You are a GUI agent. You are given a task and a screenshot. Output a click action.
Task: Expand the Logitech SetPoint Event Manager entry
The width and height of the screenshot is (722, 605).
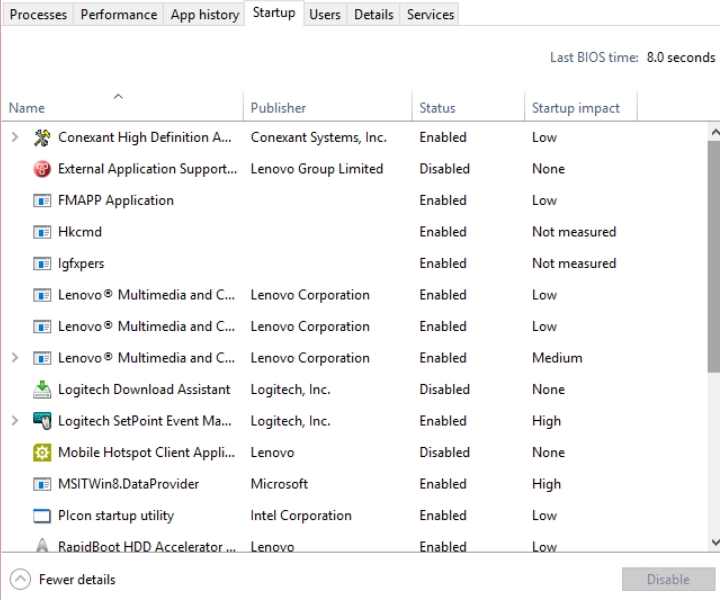pos(15,421)
